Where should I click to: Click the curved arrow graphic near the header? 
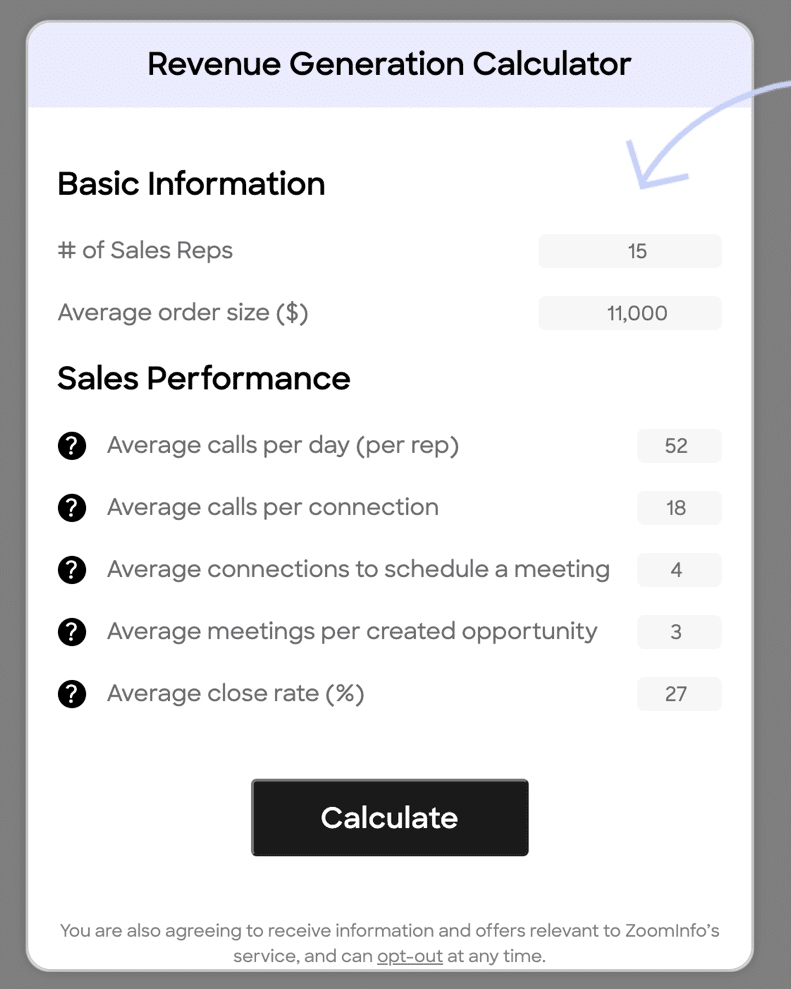pos(700,140)
